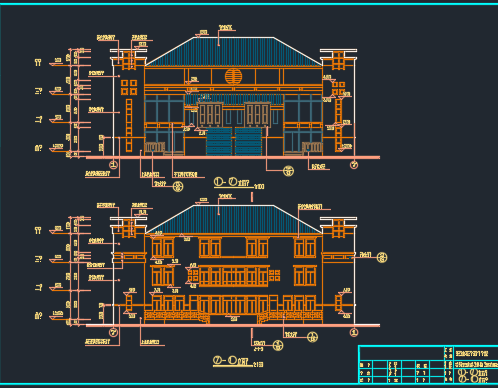This screenshot has width=498, height=388.
Task: Select the right blue garage door in the upper elevation
Action: pos(248,141)
